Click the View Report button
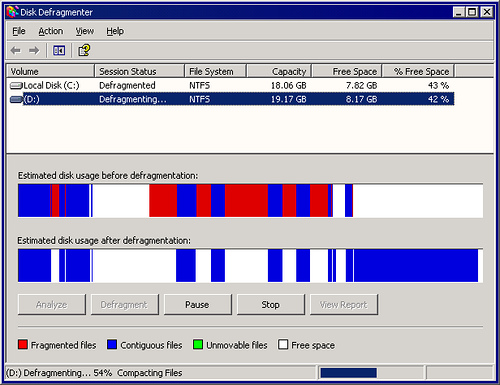Viewport: 500px width, 385px height. pyautogui.click(x=344, y=304)
